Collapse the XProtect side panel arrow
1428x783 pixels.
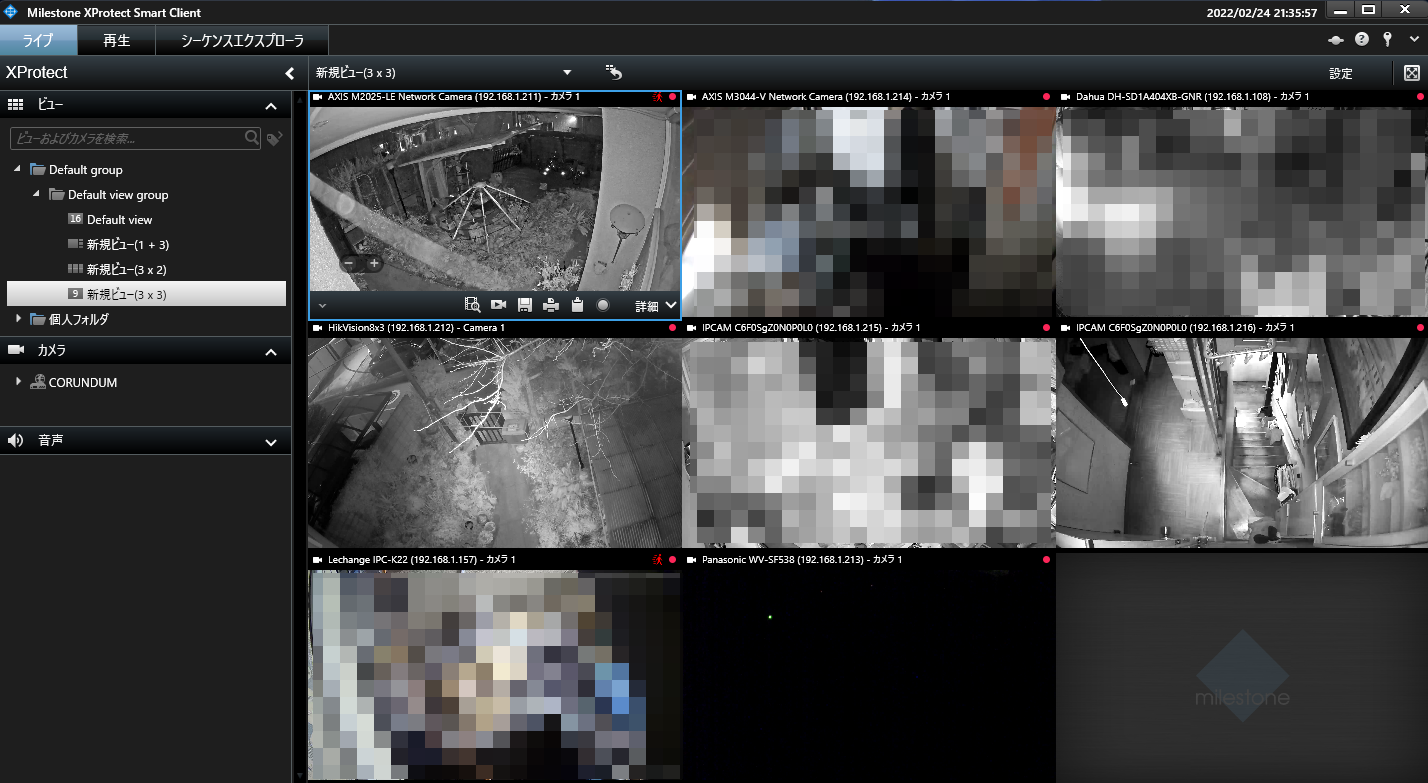(289, 73)
